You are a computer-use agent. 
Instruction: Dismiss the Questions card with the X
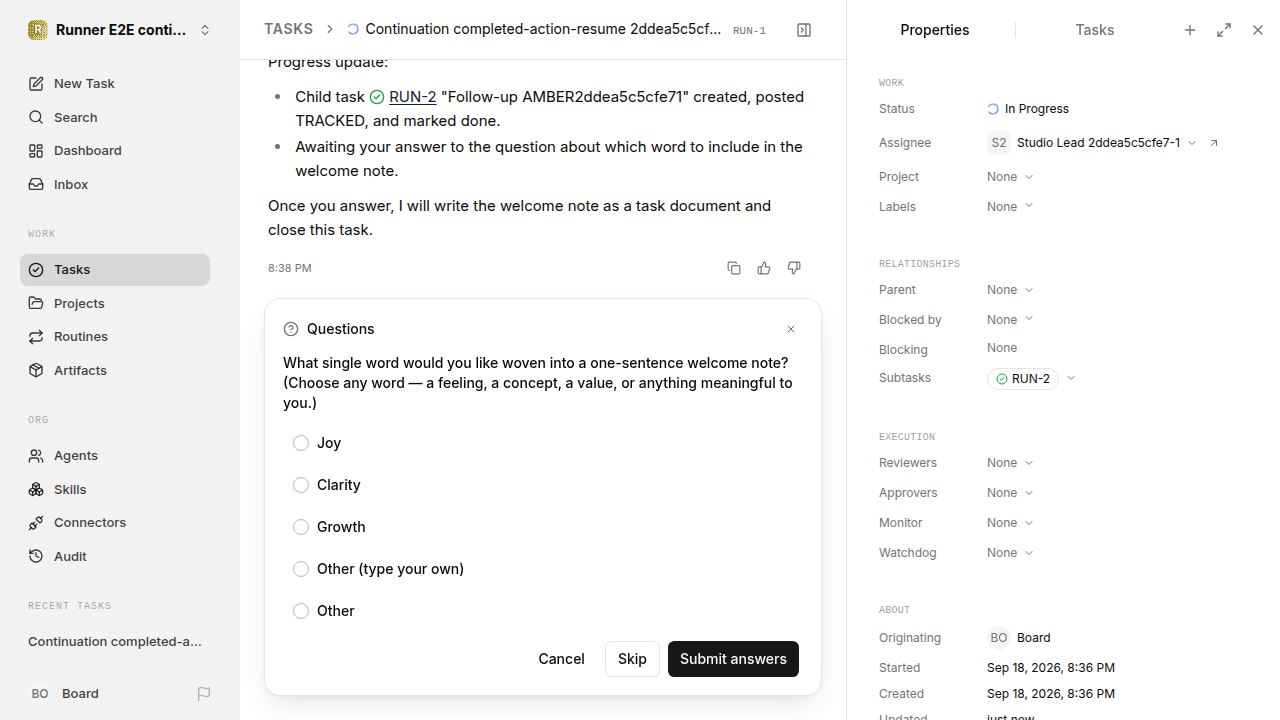[x=791, y=329]
